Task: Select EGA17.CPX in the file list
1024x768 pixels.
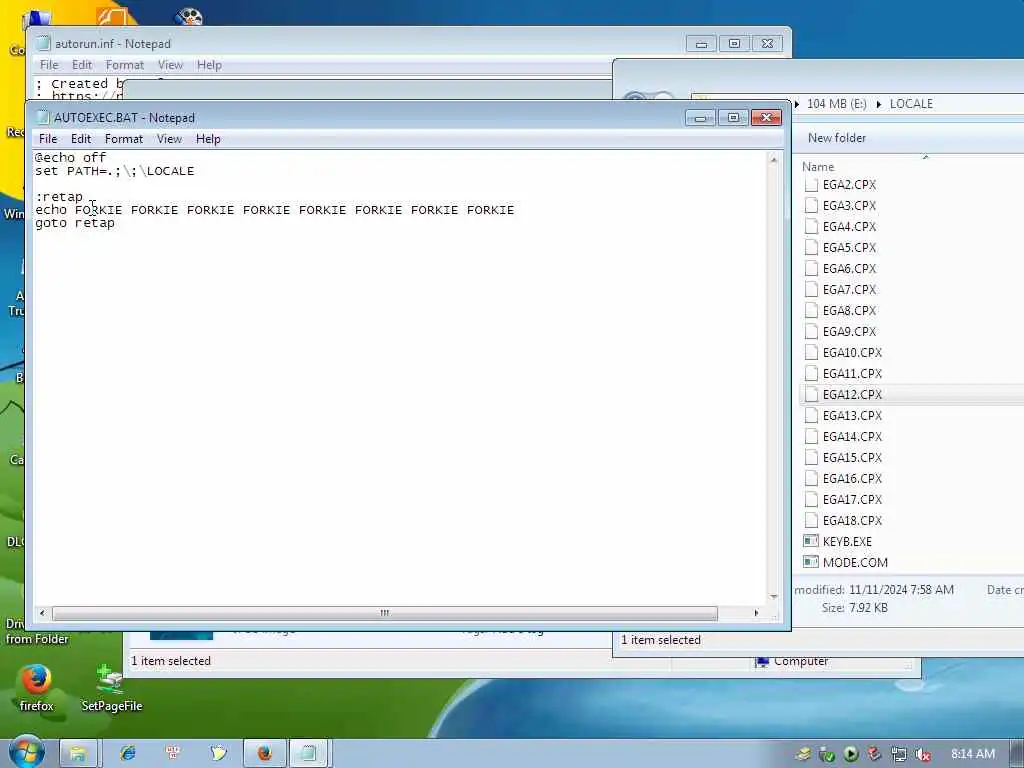Action: tap(852, 500)
